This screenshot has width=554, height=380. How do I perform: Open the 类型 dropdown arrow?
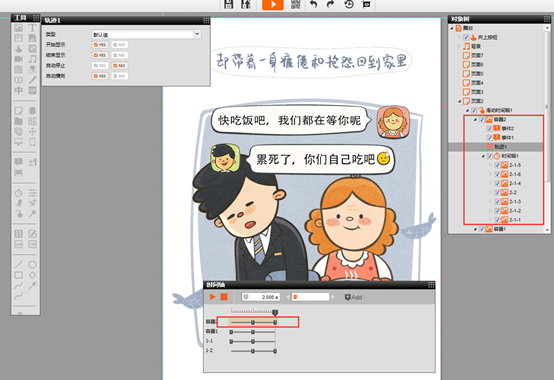click(197, 34)
